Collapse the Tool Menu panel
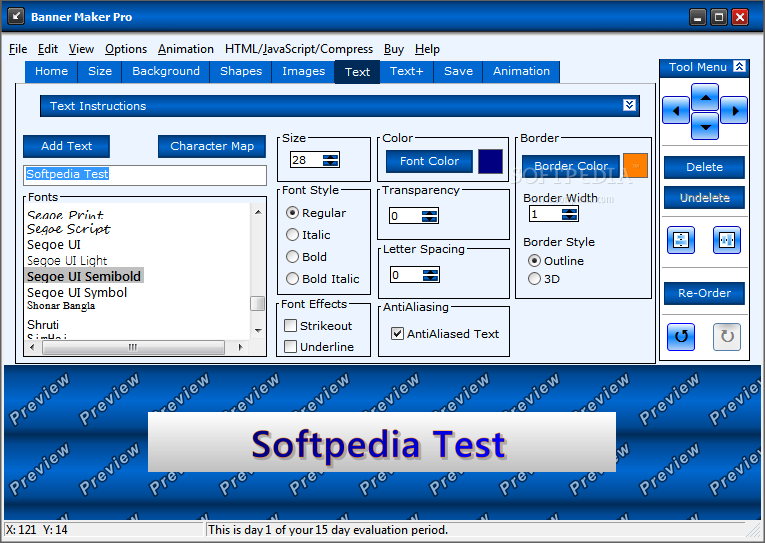This screenshot has width=765, height=543. pyautogui.click(x=739, y=67)
